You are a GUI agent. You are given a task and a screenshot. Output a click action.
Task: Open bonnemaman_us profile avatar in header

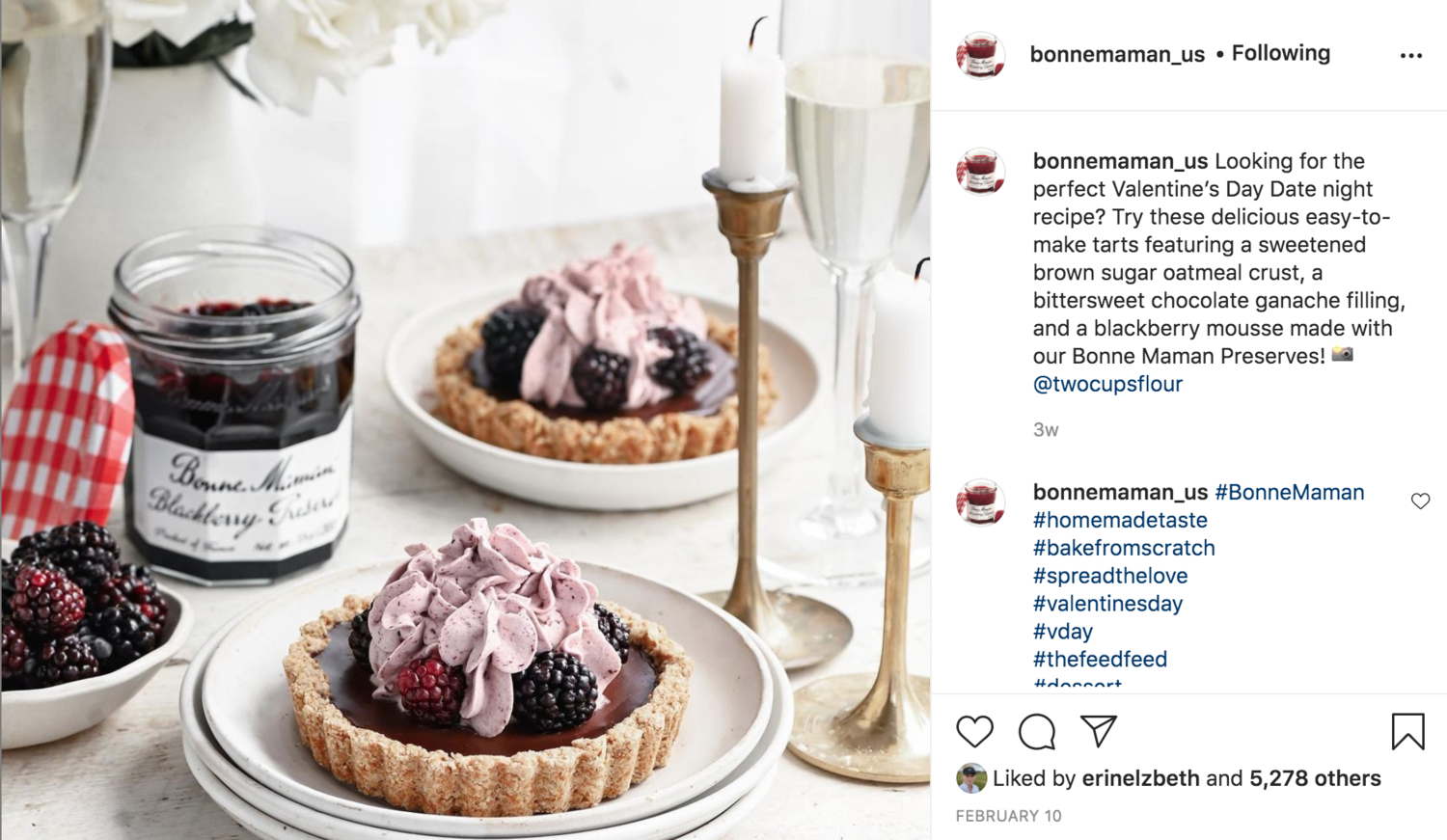(981, 55)
